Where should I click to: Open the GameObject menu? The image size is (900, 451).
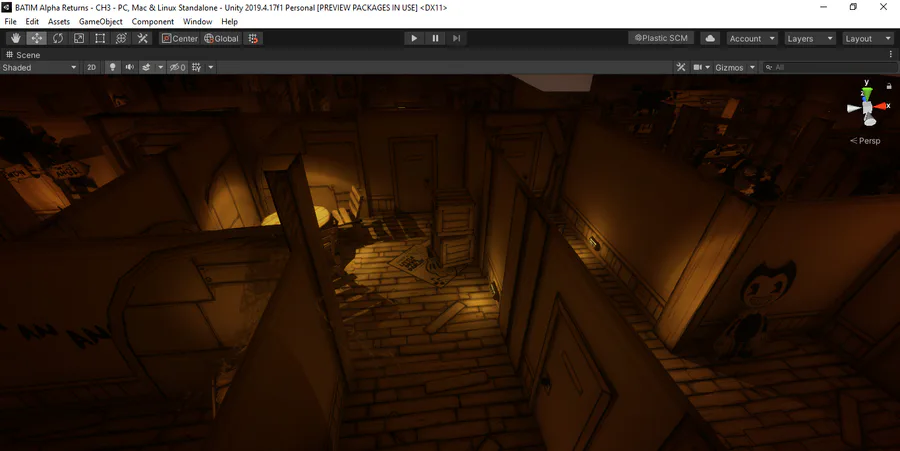click(100, 21)
